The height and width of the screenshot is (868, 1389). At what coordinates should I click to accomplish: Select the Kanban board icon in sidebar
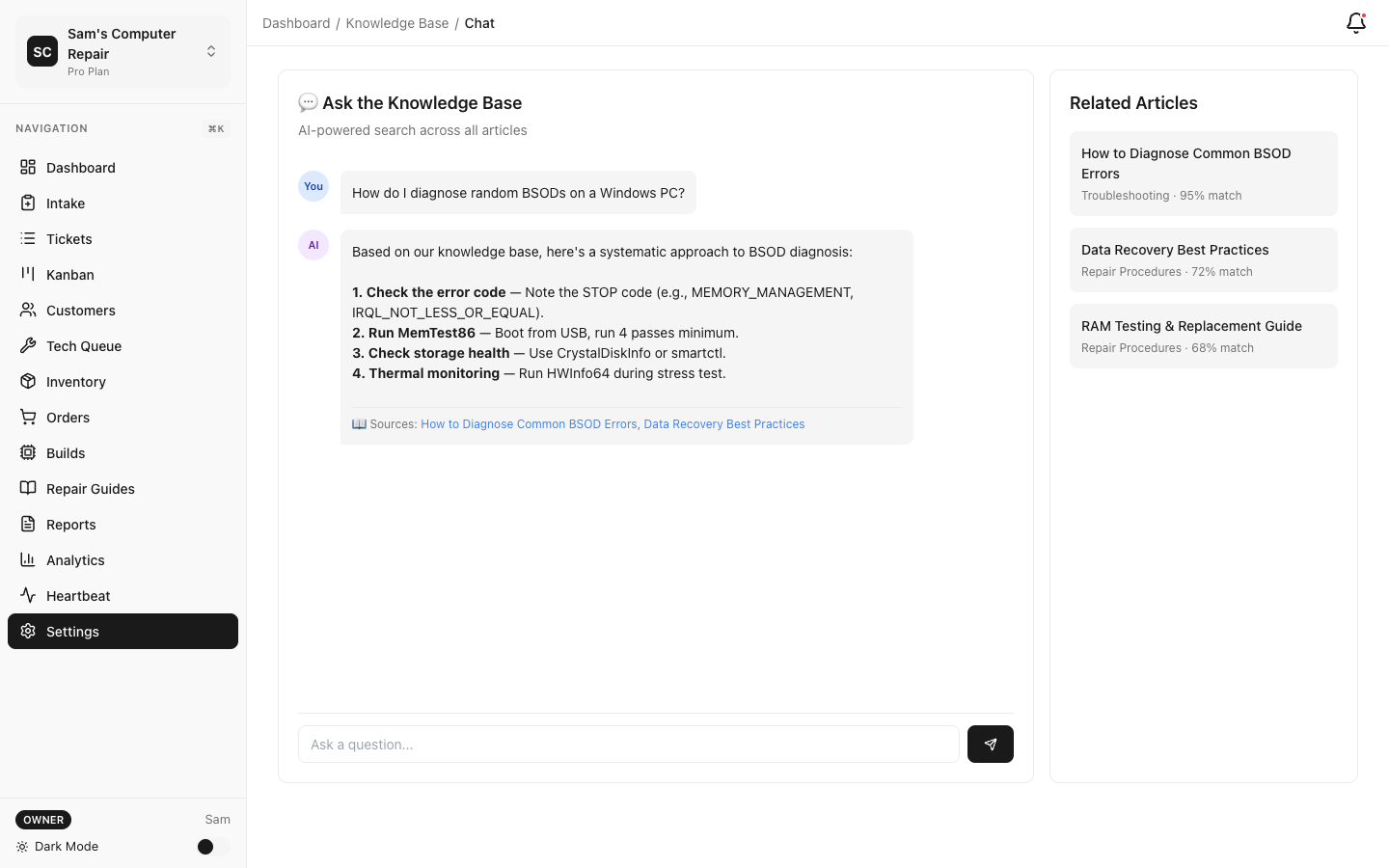coord(26,274)
